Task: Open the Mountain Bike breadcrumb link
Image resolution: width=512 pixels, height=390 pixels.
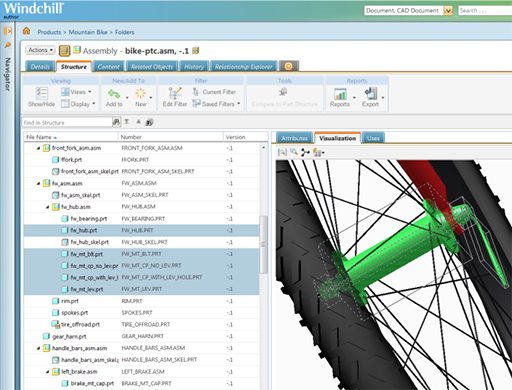Action: pyautogui.click(x=88, y=32)
